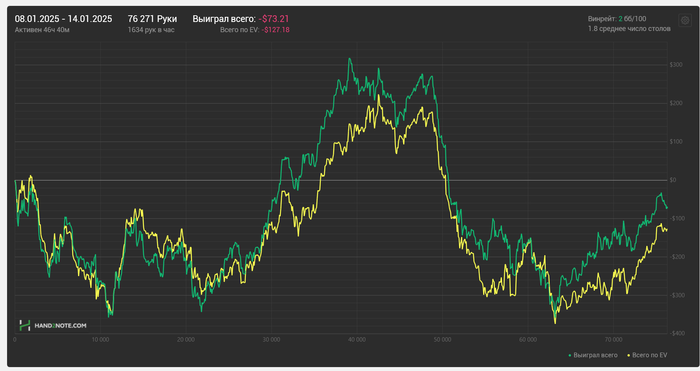Click the date range 08.01.2025 - 14.01.2025
The height and width of the screenshot is (371, 700).
click(x=63, y=19)
